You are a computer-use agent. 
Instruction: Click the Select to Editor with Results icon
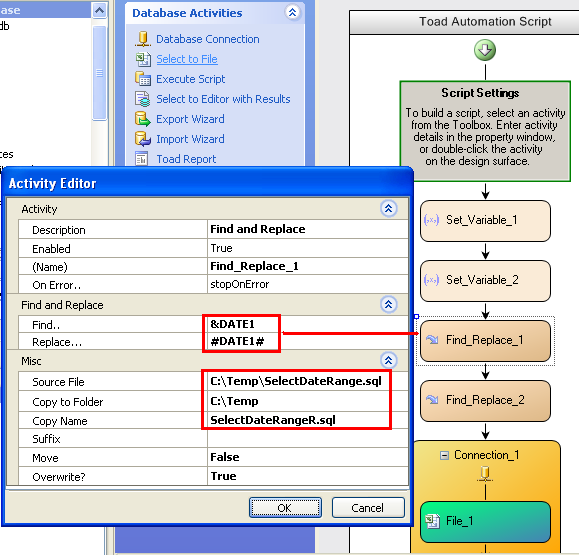tap(143, 99)
